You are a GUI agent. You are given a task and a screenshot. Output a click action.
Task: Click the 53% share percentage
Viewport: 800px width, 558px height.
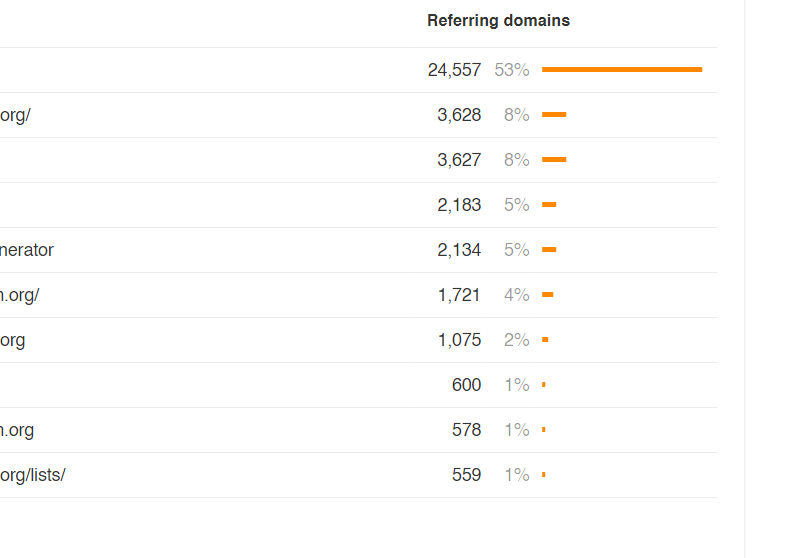511,70
